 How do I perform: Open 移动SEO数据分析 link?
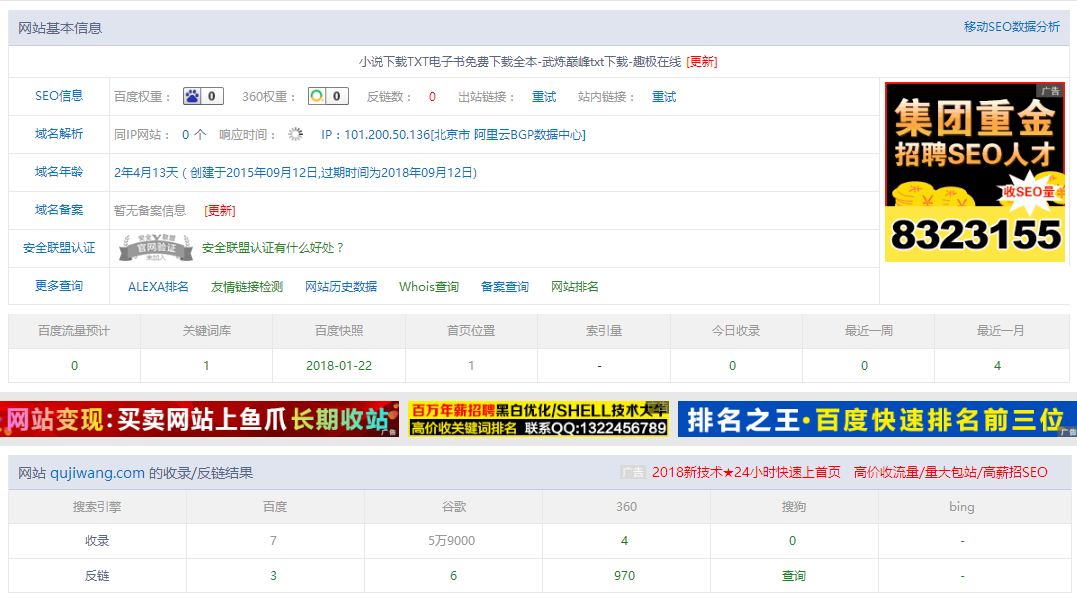pos(1011,27)
